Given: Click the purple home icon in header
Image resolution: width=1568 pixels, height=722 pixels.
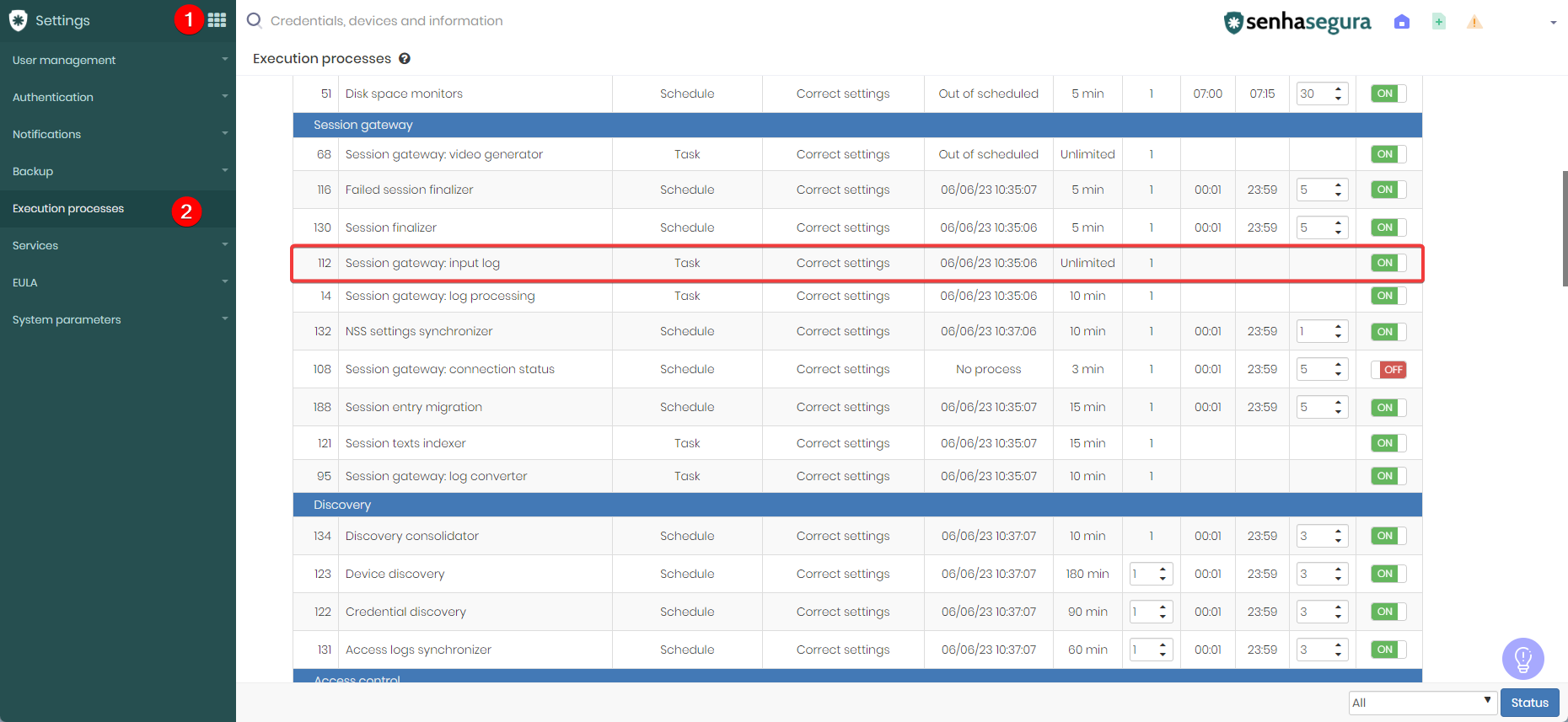Looking at the screenshot, I should (1402, 22).
